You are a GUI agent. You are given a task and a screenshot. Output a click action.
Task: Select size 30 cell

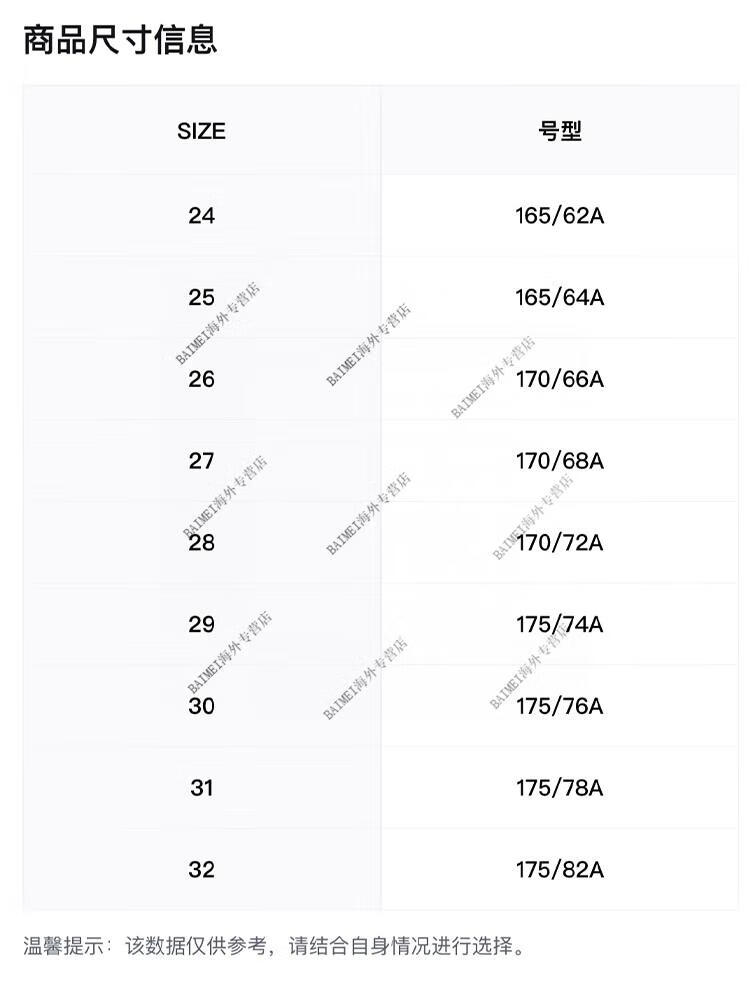coord(202,706)
